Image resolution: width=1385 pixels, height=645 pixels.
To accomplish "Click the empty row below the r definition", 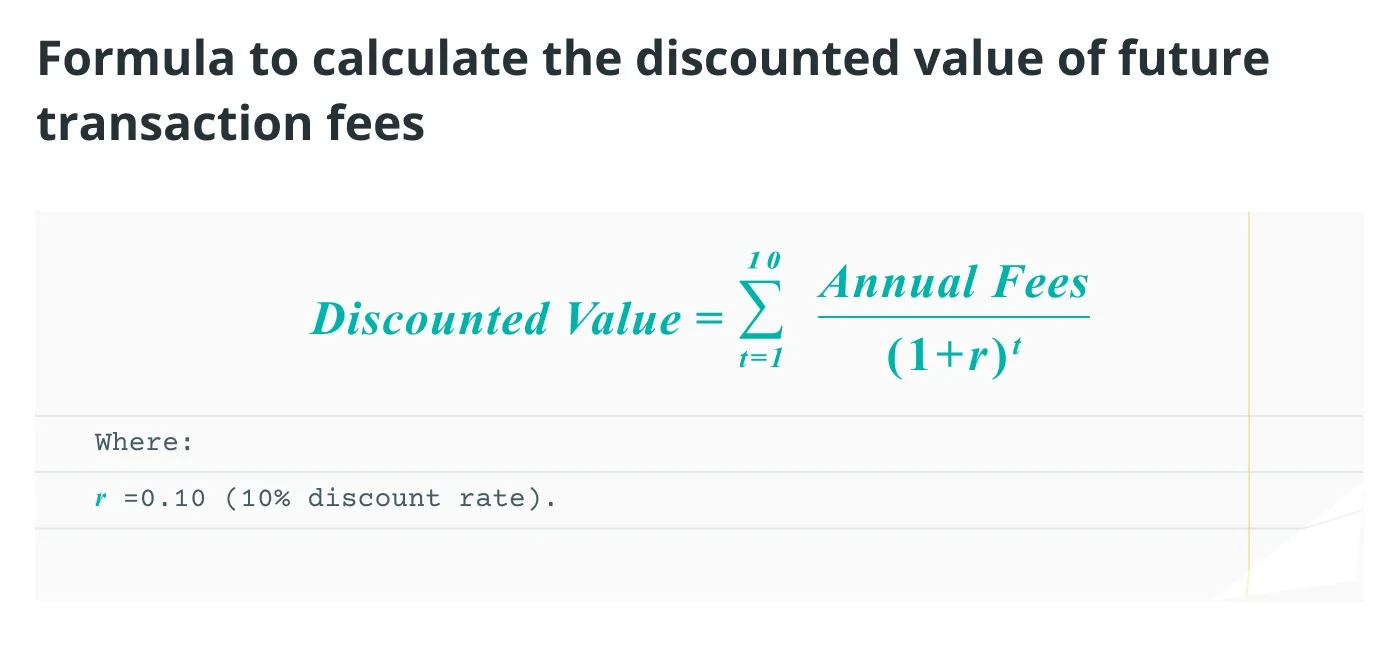I will (640, 565).
